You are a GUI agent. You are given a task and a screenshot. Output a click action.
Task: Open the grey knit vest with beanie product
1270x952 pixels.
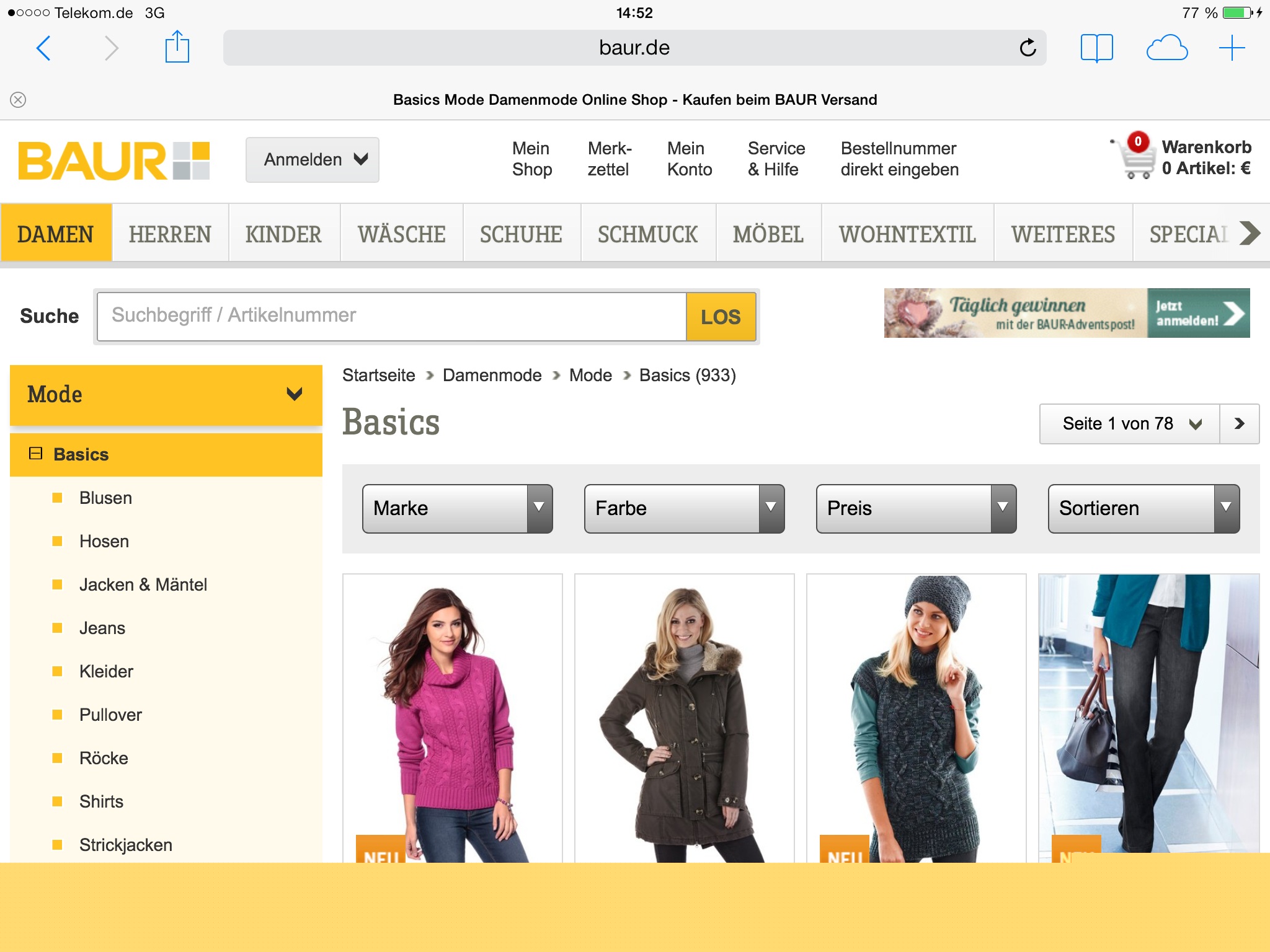pos(917,718)
